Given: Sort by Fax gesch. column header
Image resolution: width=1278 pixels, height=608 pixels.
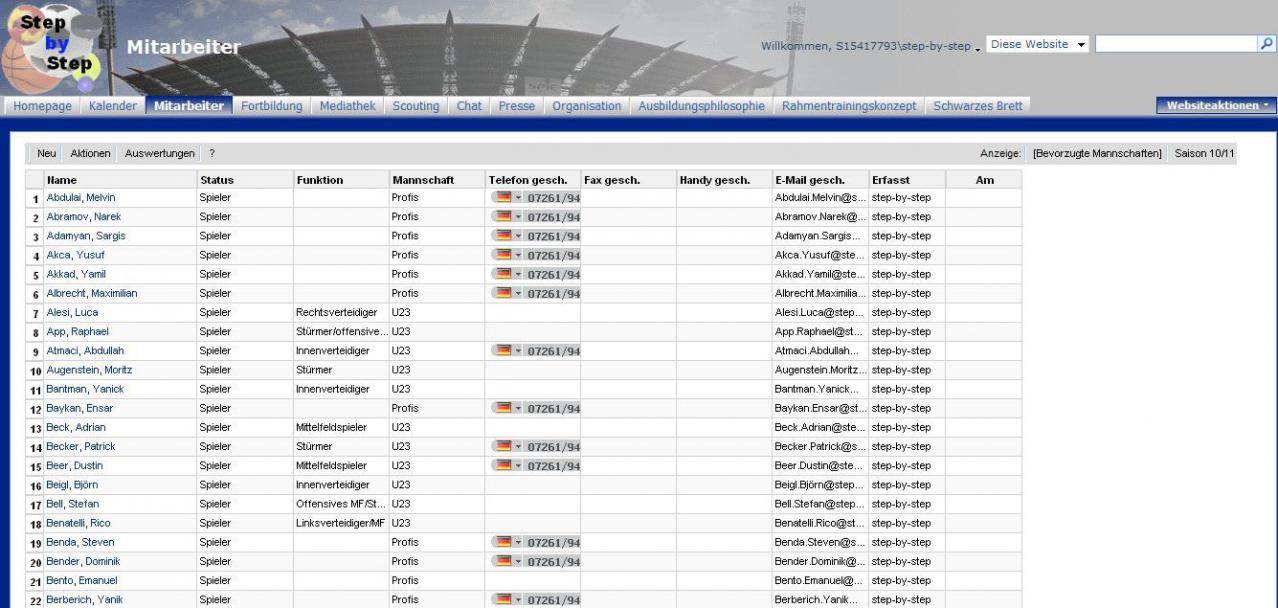Looking at the screenshot, I should point(612,180).
